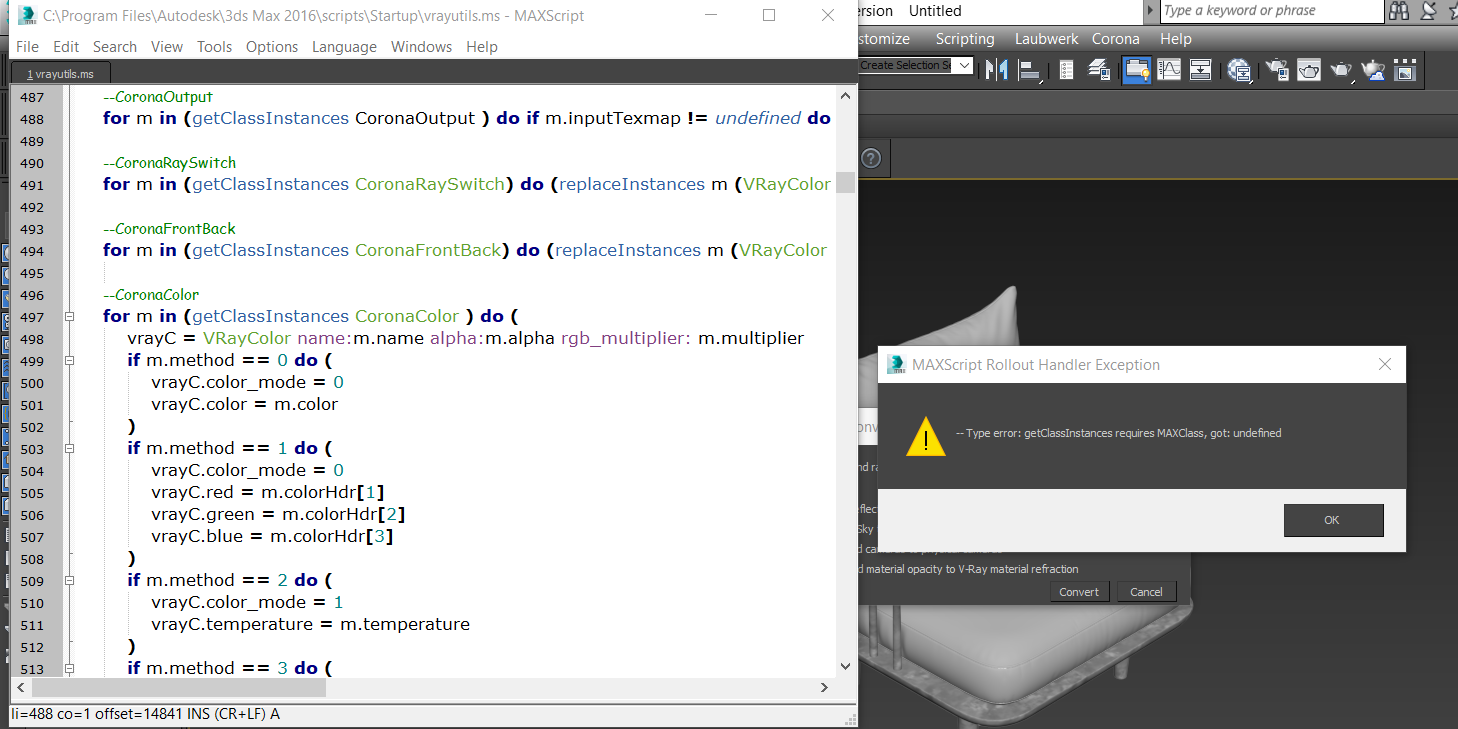
Task: Open the Schematic View icon
Action: 1201,69
